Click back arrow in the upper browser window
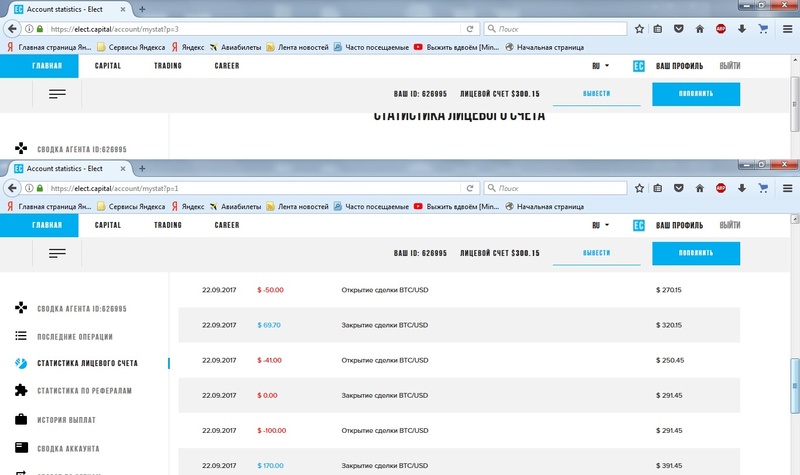Viewport: 800px width, 475px height. click(12, 29)
